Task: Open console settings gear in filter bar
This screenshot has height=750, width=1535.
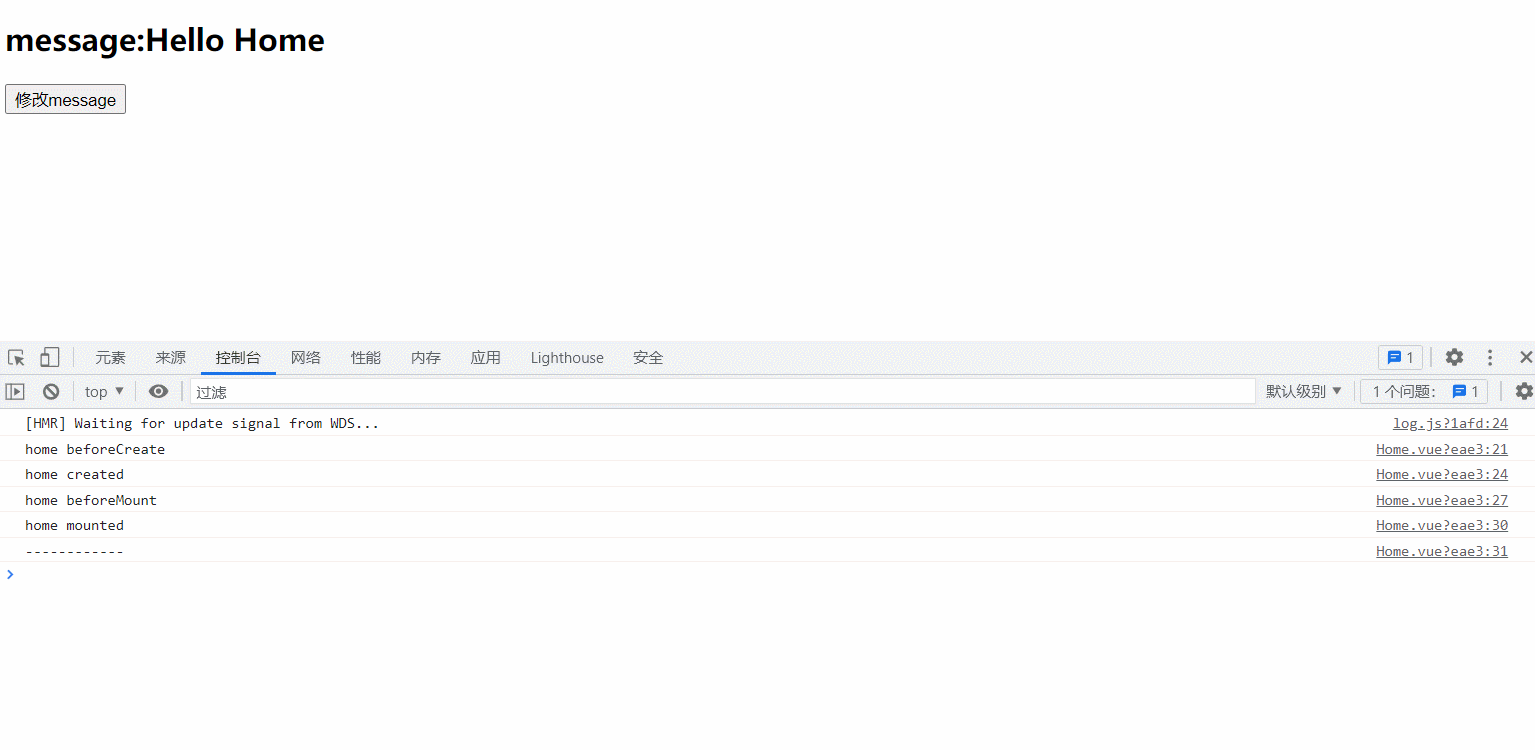Action: click(1523, 392)
